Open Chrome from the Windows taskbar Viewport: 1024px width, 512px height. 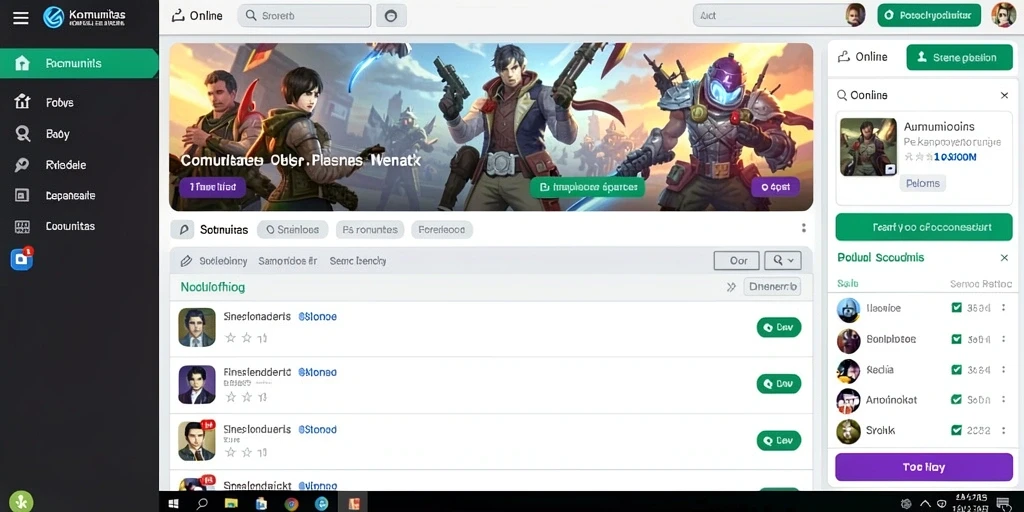point(291,504)
